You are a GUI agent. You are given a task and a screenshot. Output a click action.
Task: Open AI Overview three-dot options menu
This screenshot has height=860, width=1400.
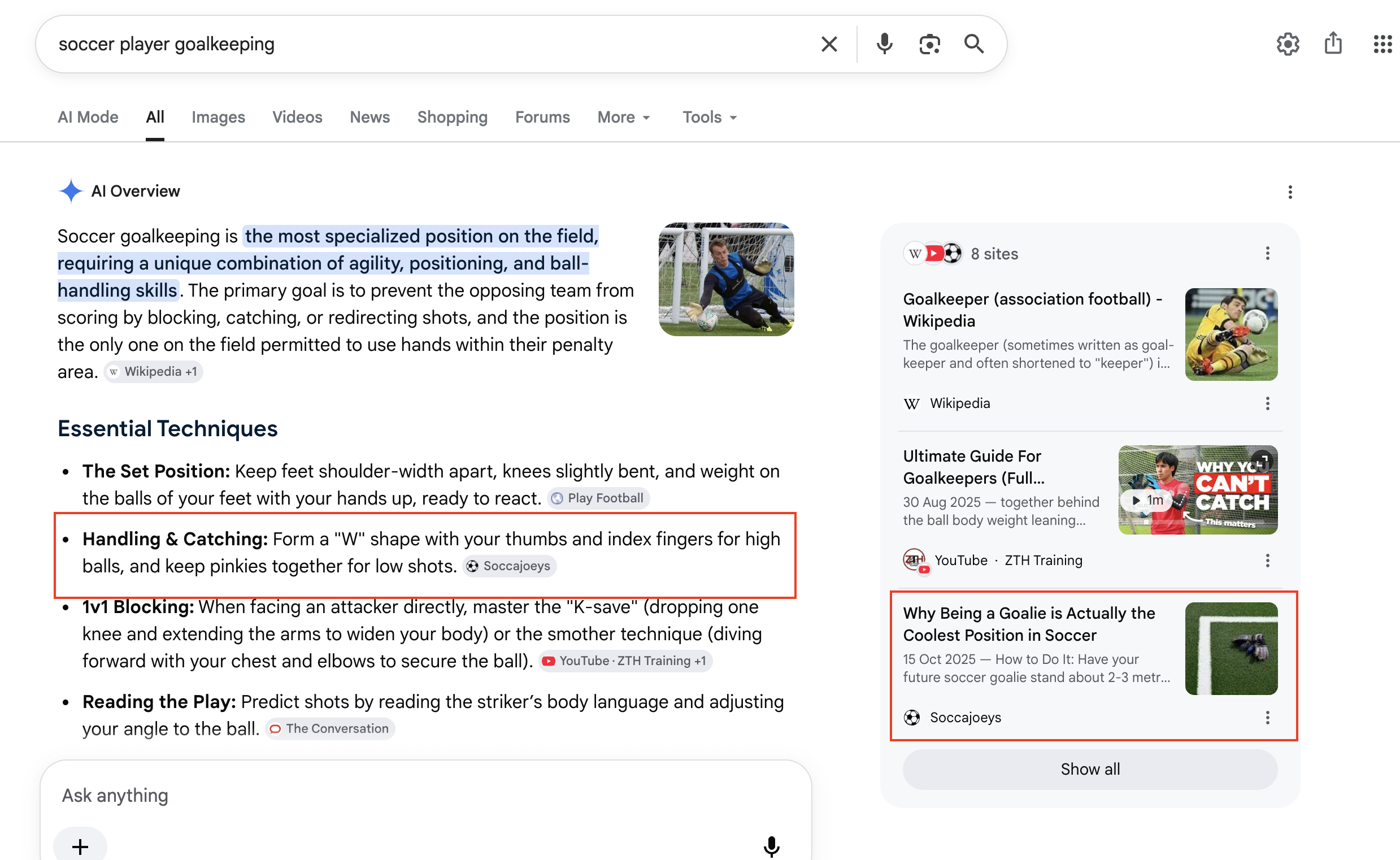pos(1290,192)
